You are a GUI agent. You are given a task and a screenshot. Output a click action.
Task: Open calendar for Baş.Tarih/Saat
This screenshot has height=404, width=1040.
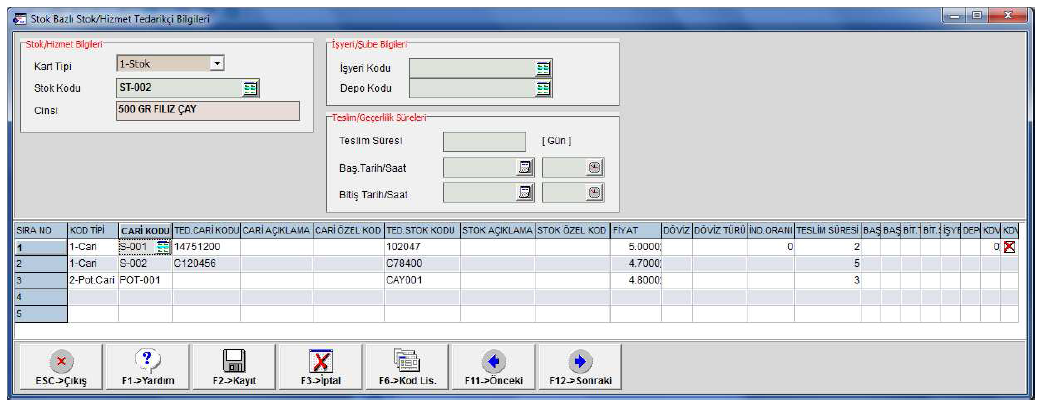click(x=524, y=167)
